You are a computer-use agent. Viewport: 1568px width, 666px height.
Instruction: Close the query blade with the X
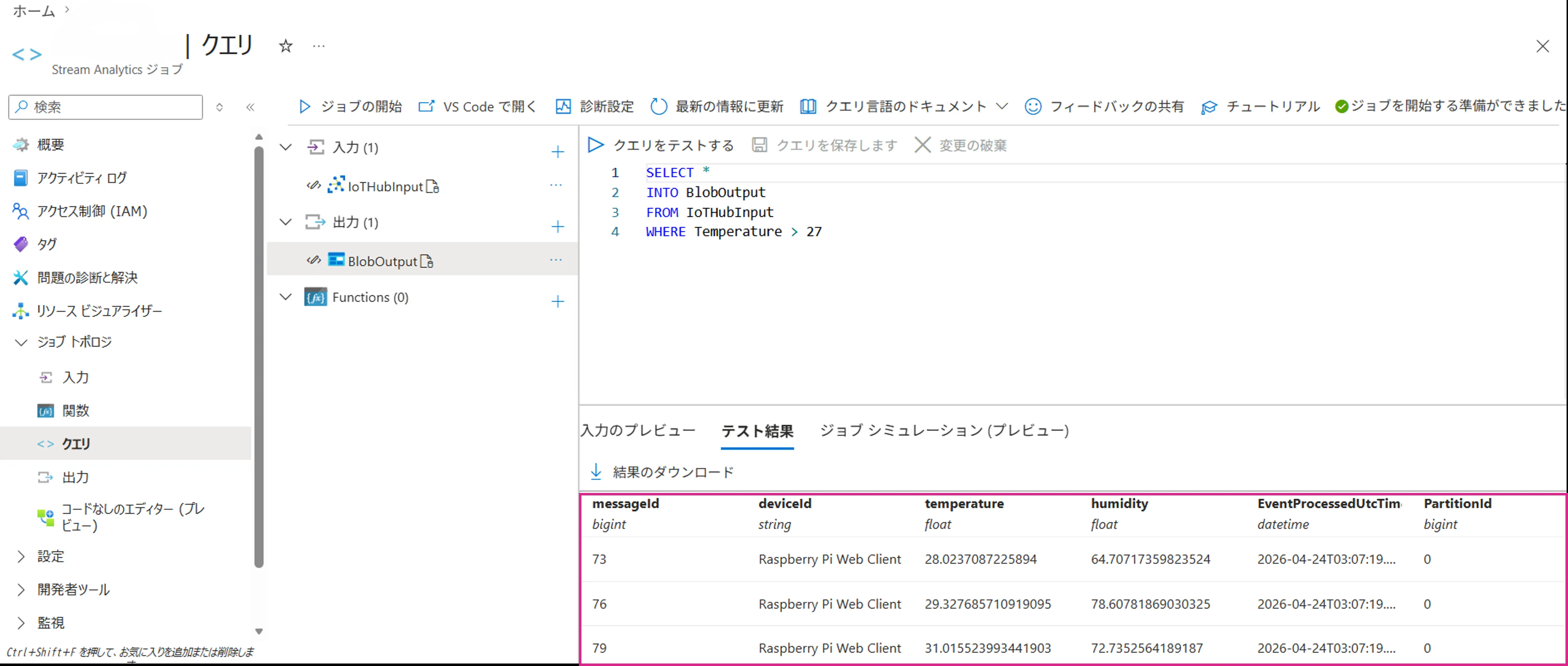point(1542,46)
